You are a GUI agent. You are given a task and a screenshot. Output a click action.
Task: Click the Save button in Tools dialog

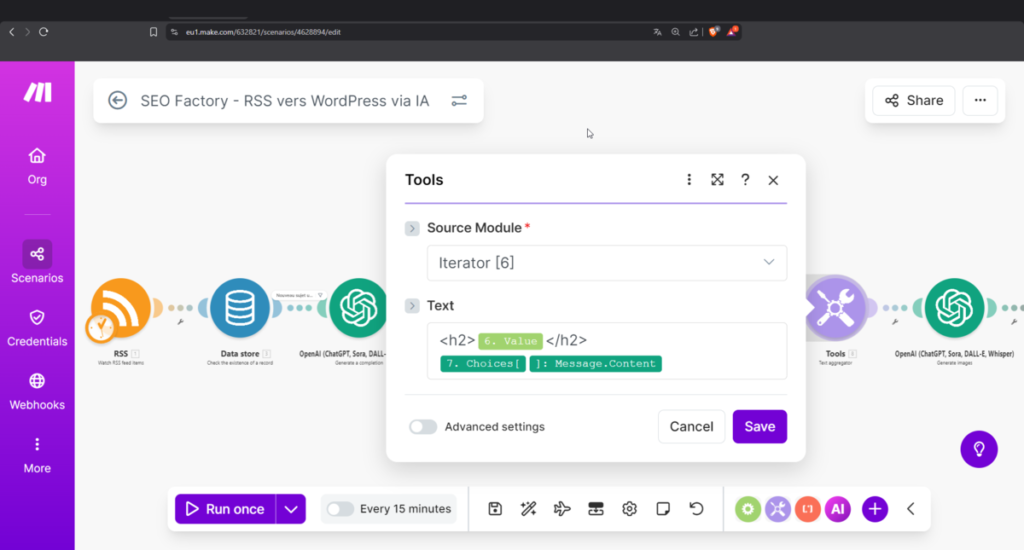(759, 427)
